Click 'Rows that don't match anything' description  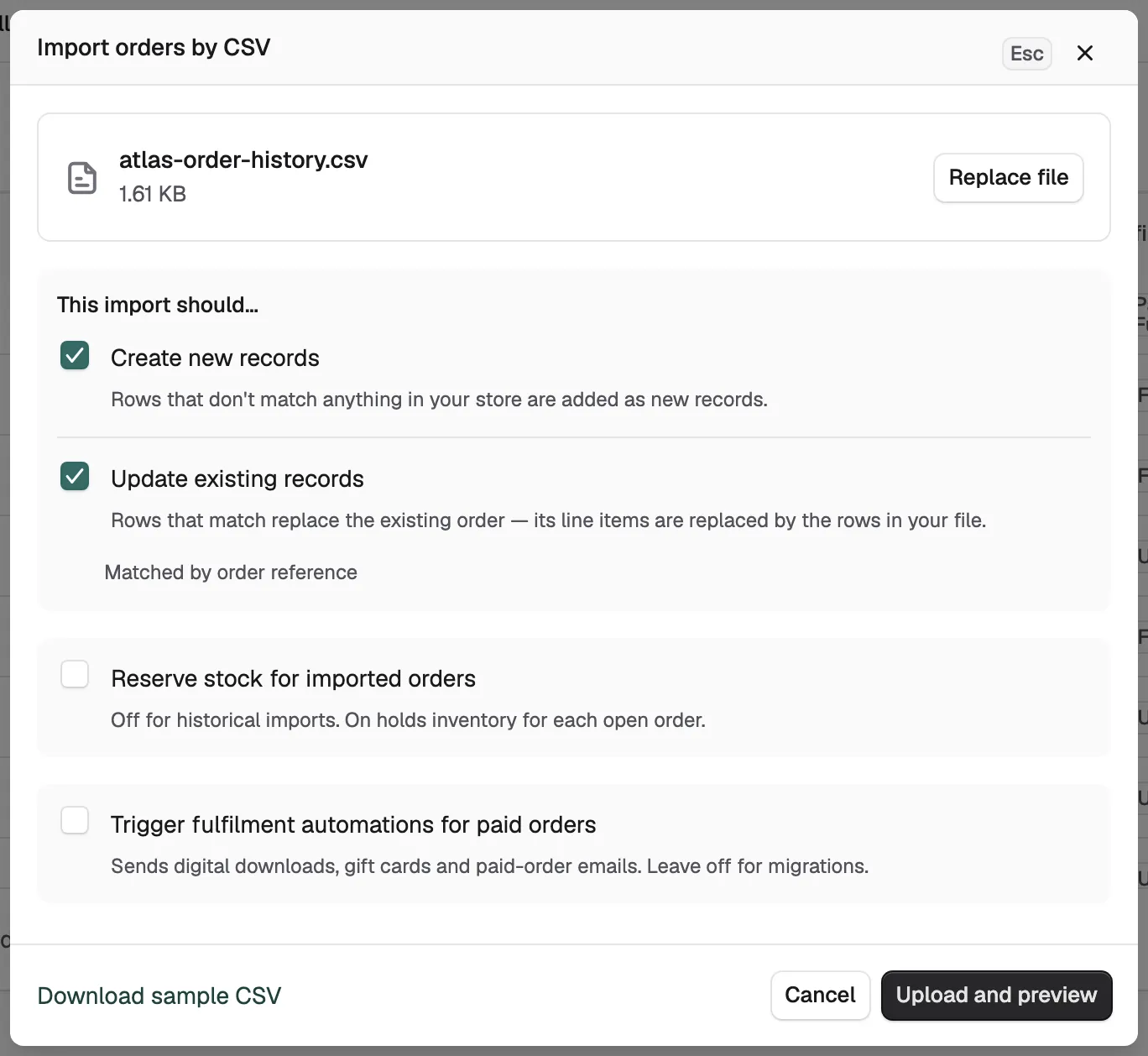439,400
